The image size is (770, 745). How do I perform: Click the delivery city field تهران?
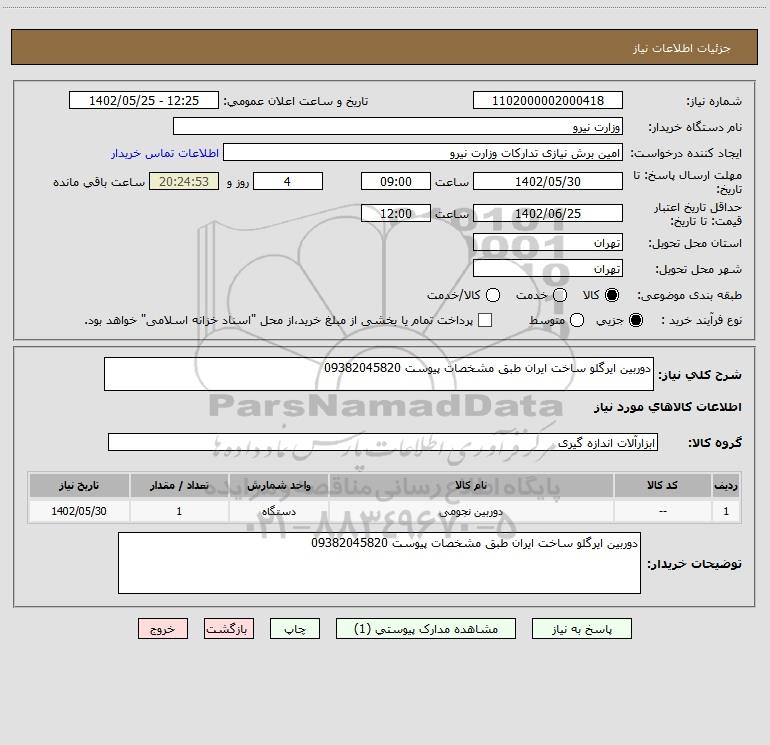[x=548, y=268]
